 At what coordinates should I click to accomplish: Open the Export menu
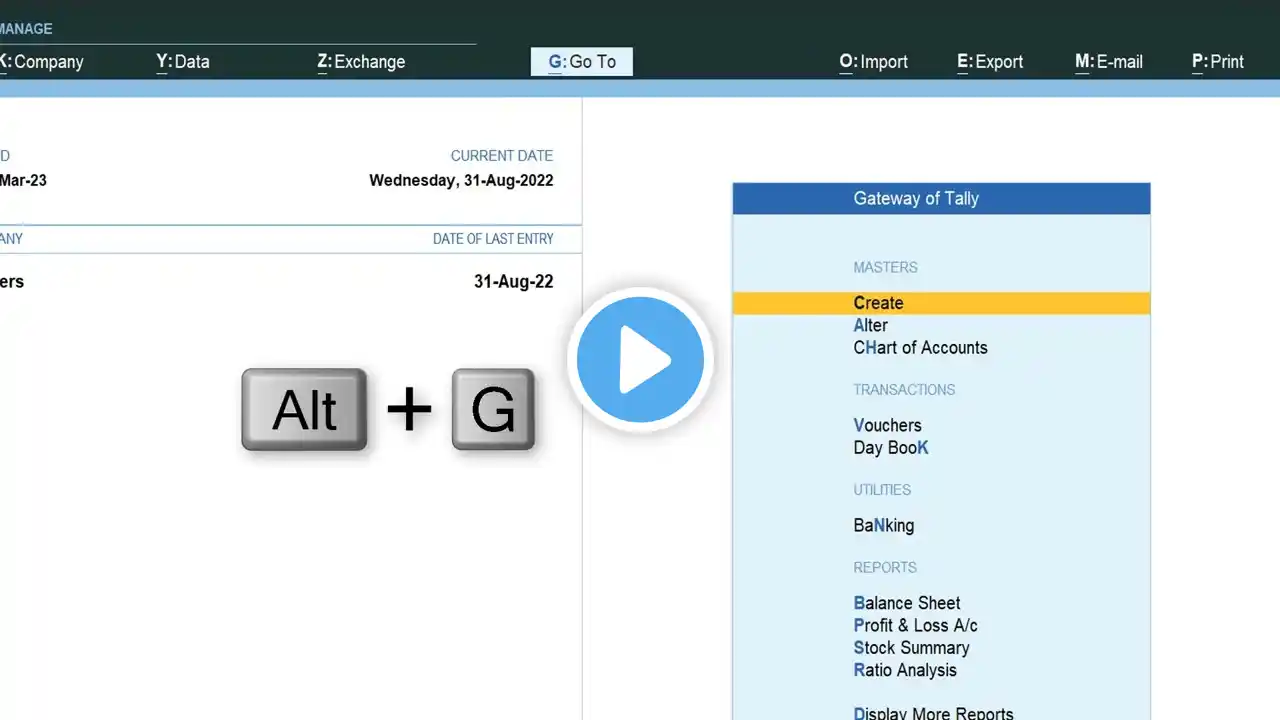tap(990, 62)
